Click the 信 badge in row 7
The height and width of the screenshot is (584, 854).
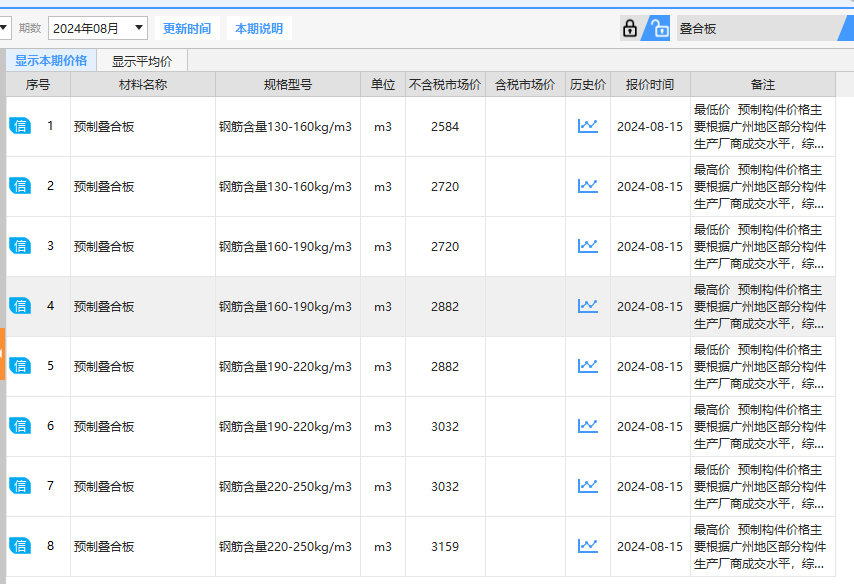(x=20, y=485)
